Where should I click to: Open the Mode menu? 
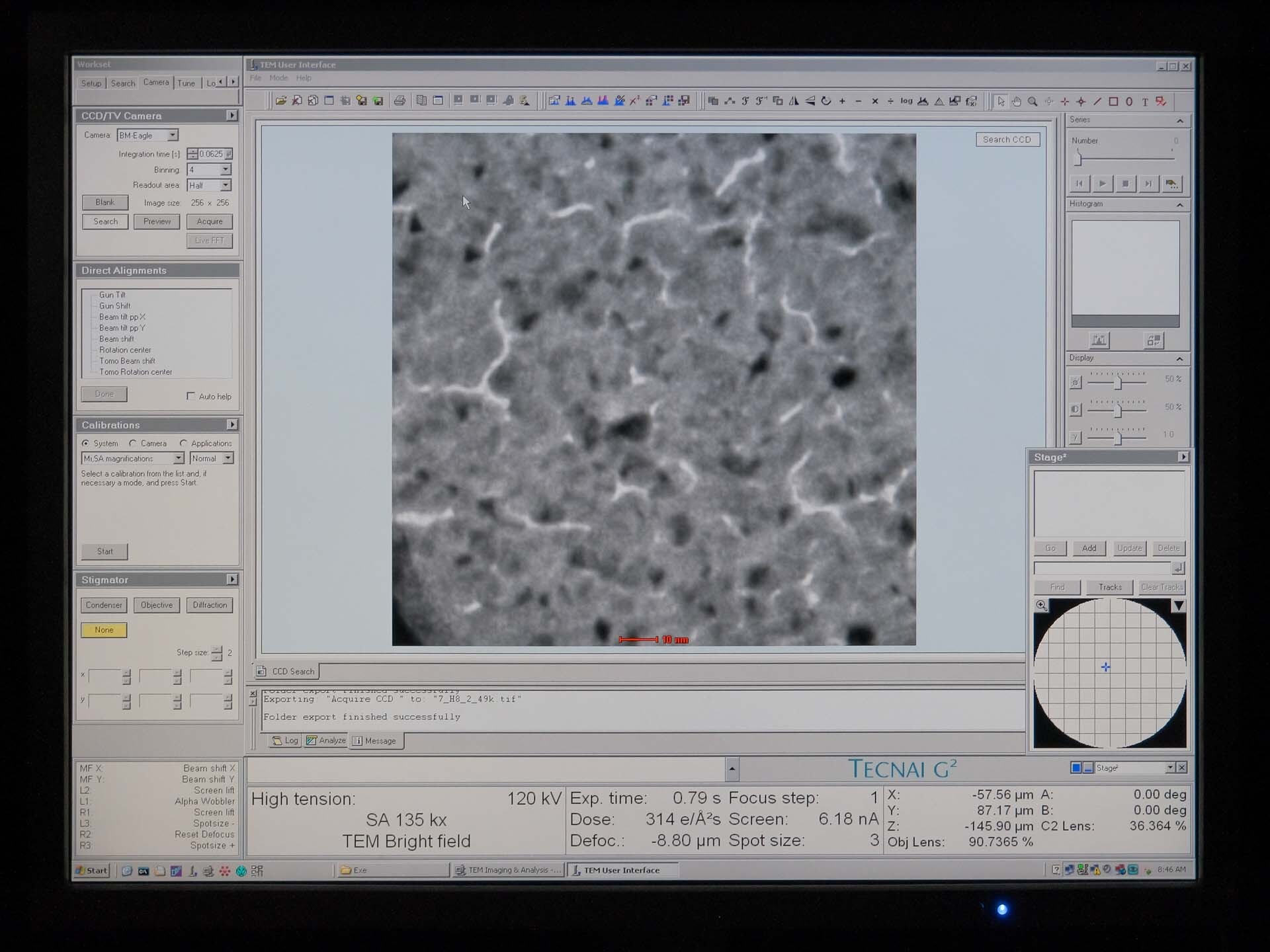(x=278, y=78)
